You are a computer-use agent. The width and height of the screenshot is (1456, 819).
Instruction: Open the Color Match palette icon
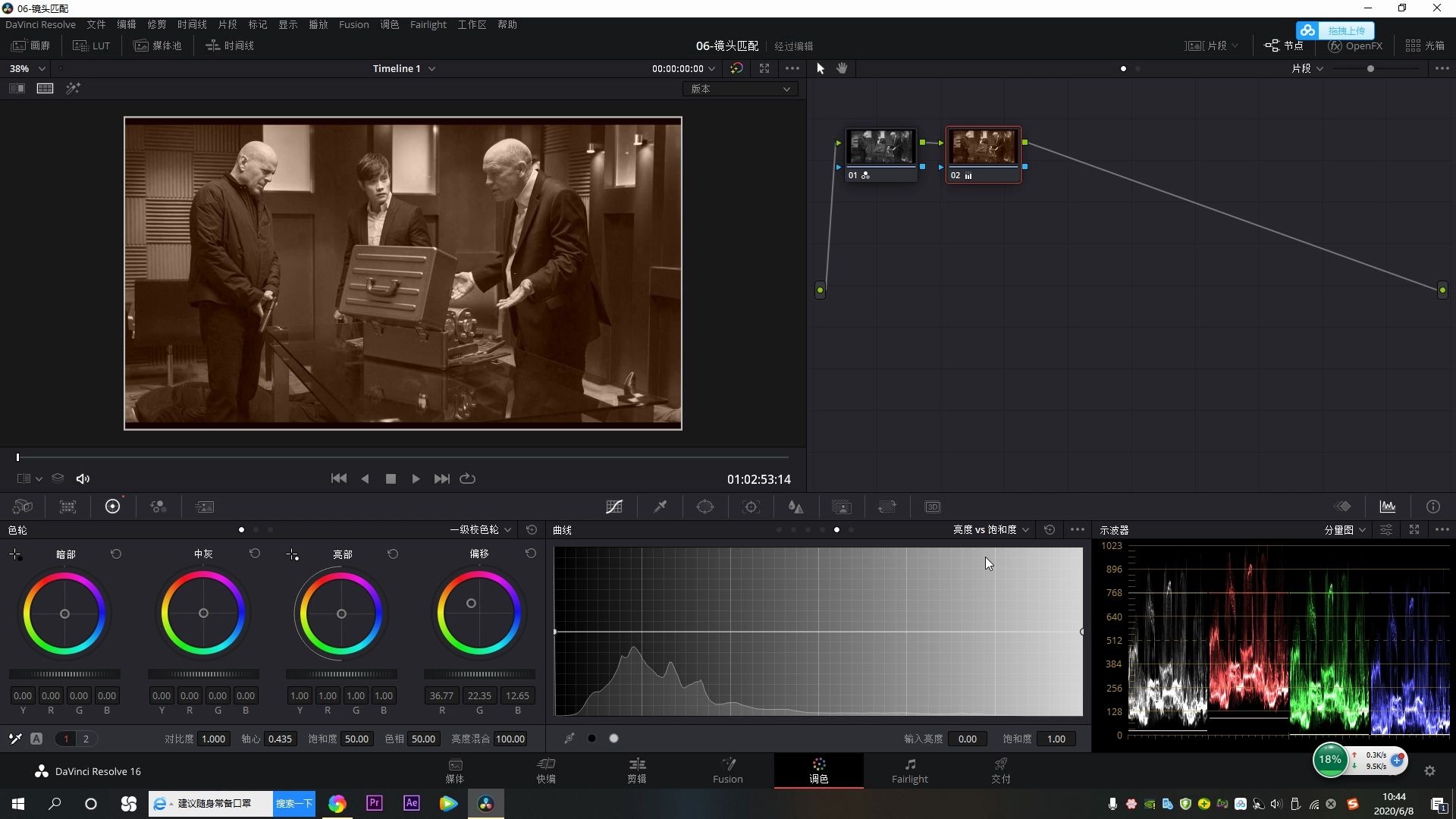(x=67, y=507)
